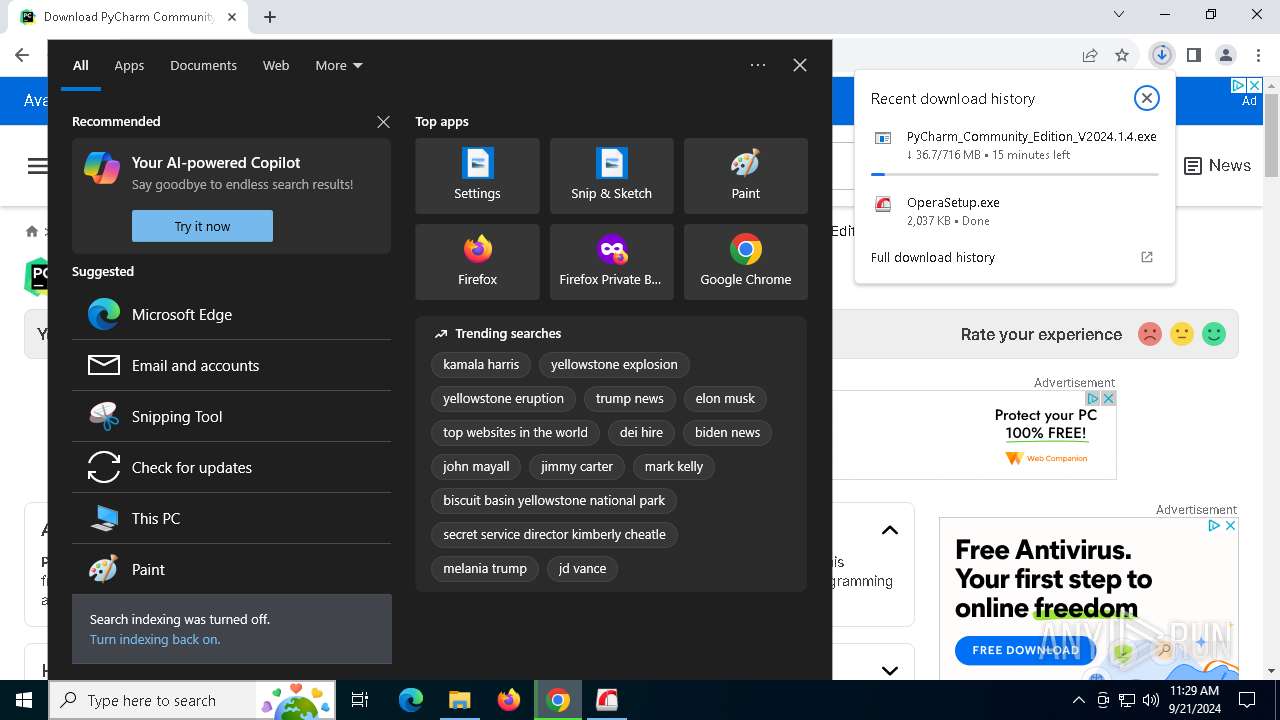Close the search panel with X
1280x720 pixels.
pyautogui.click(x=799, y=65)
